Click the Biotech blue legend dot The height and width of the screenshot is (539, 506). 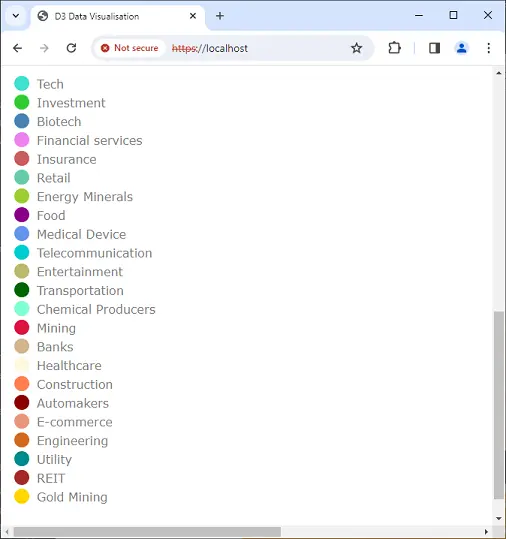pos(22,121)
